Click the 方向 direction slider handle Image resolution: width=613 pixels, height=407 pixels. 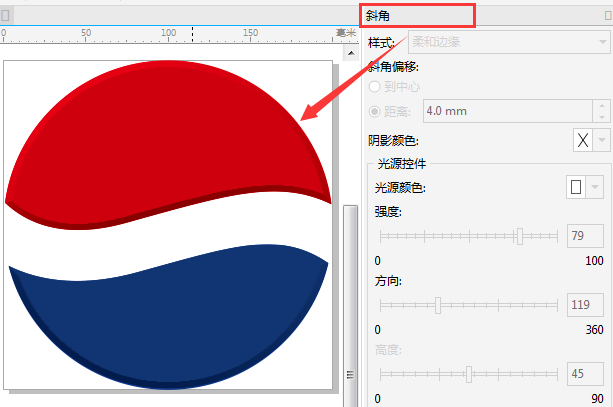point(438,305)
